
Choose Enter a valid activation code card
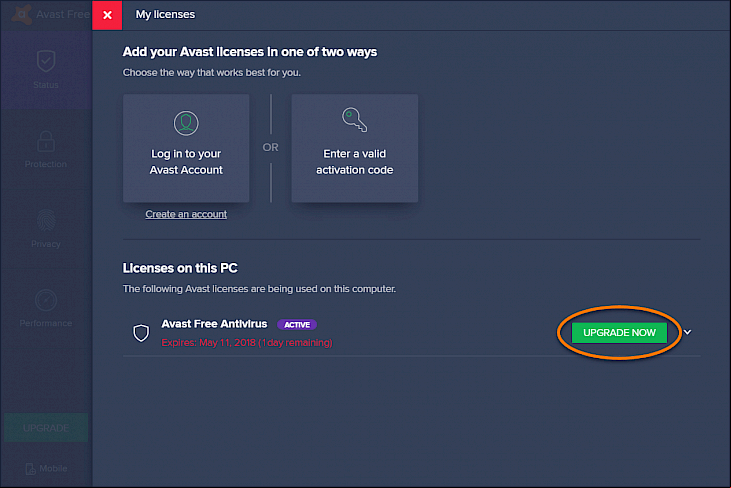point(355,148)
